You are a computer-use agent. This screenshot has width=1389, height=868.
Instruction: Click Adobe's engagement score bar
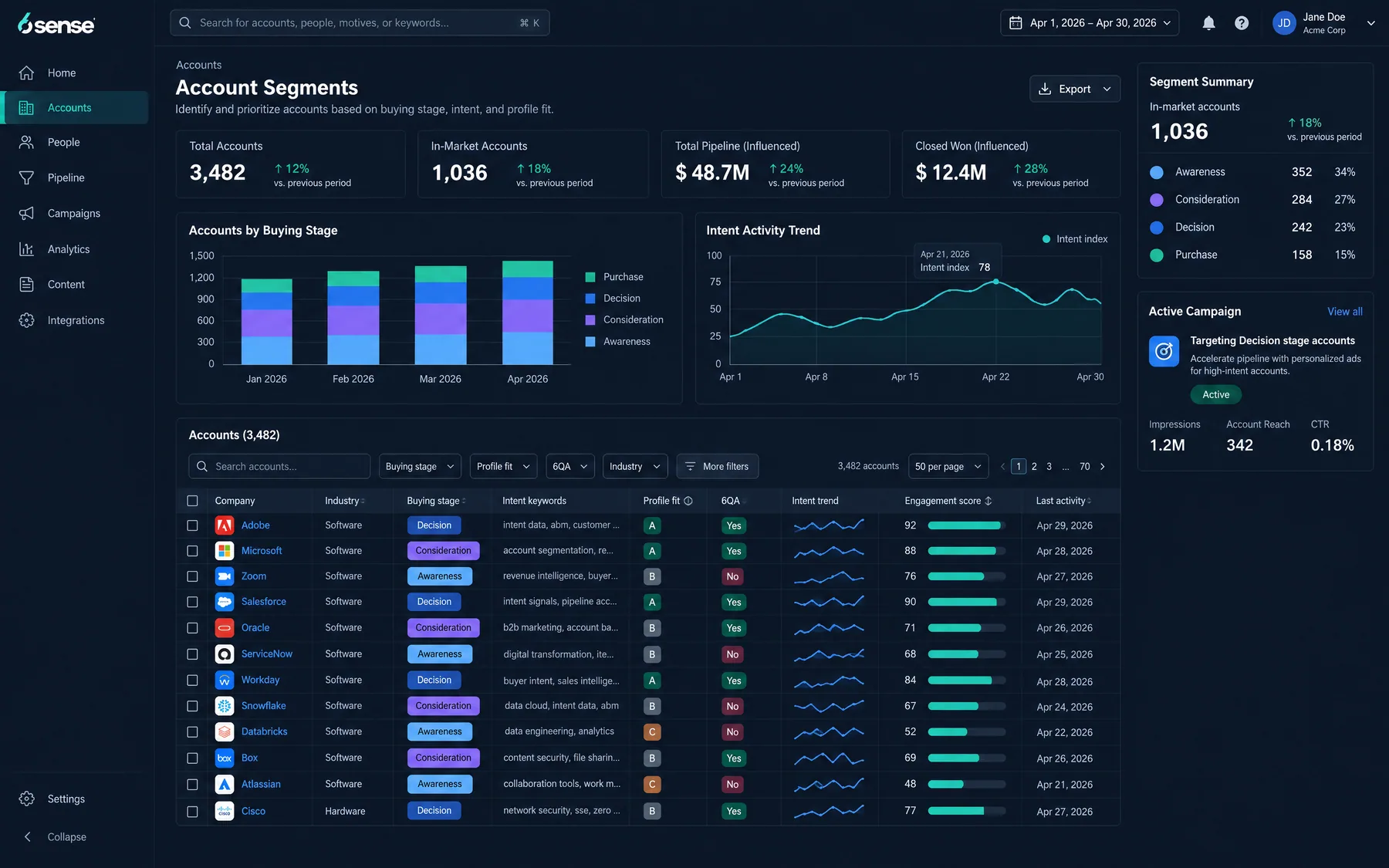966,525
